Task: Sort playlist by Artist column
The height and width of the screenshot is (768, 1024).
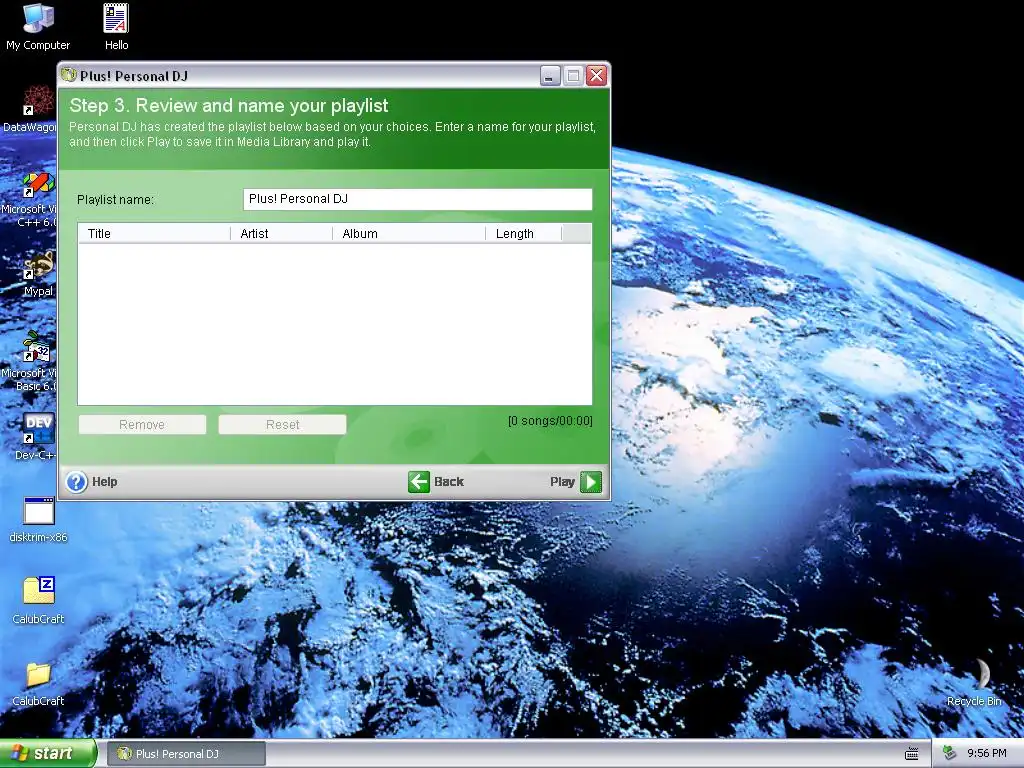Action: [281, 234]
